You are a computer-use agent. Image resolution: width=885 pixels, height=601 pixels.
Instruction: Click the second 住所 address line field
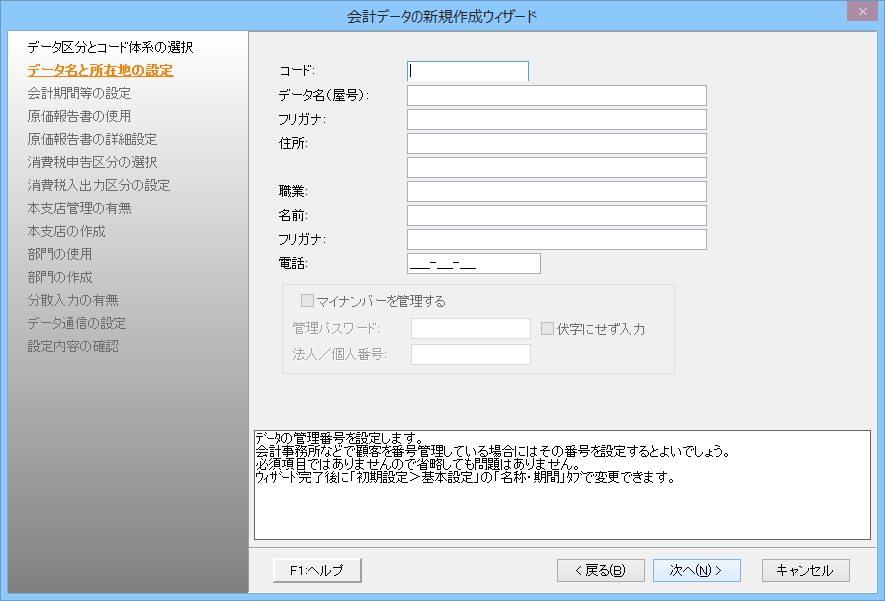click(556, 167)
